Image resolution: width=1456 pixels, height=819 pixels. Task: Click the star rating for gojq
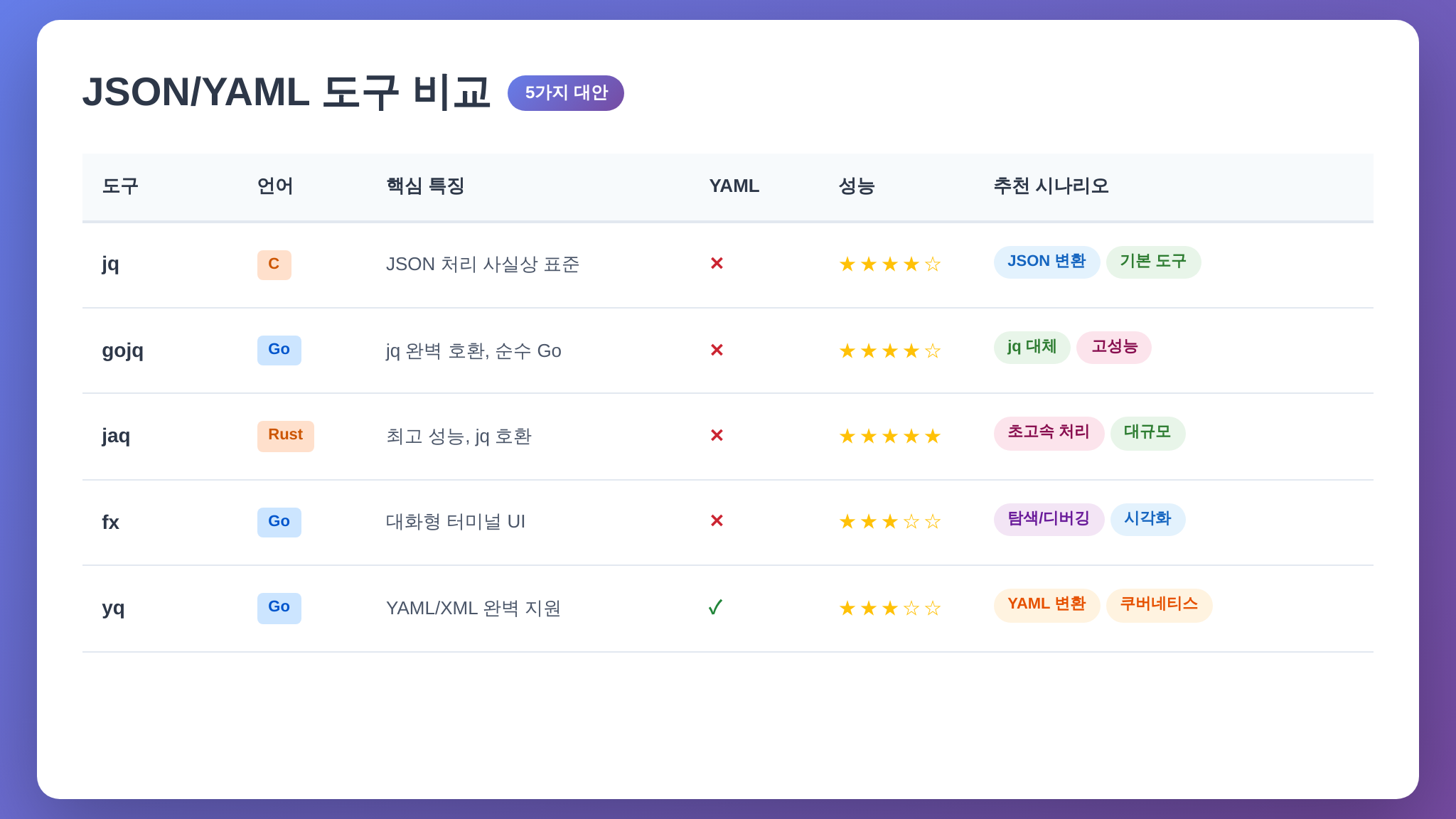[x=890, y=351]
